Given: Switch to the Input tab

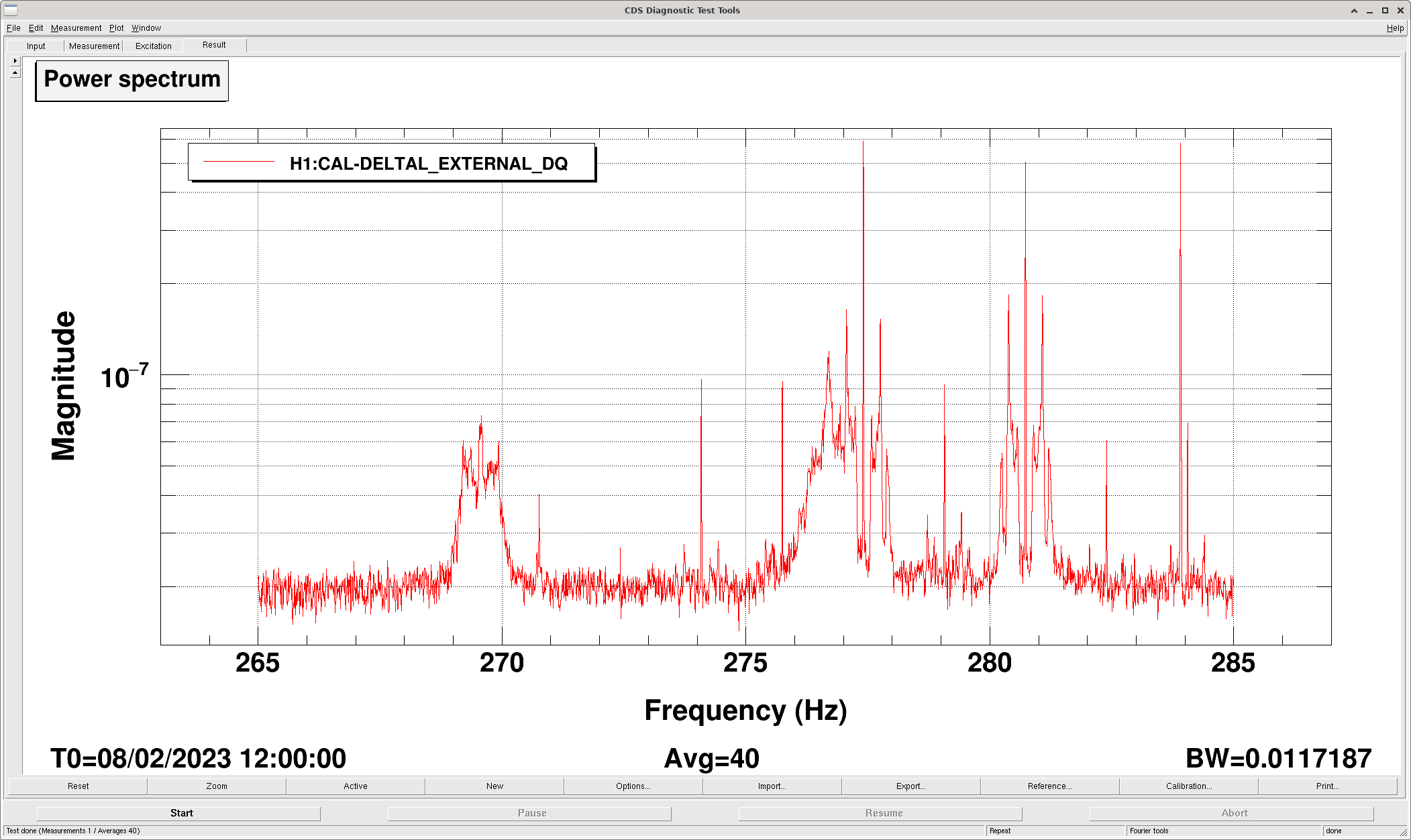Looking at the screenshot, I should click(x=36, y=46).
